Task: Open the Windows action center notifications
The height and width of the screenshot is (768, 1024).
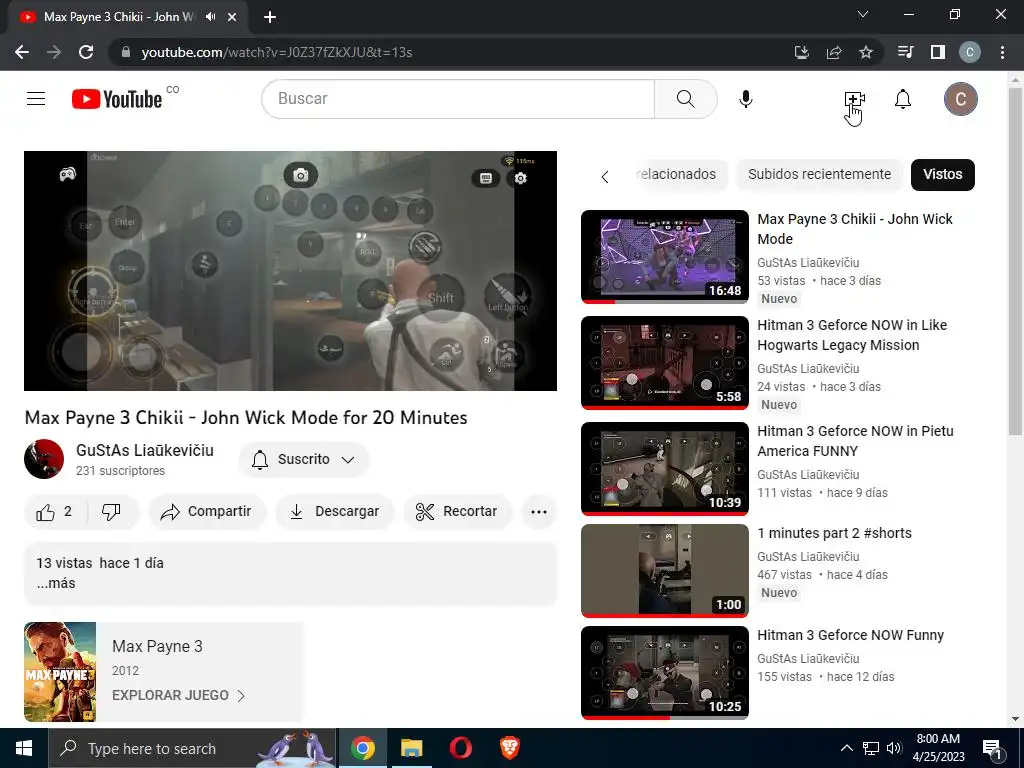Action: pos(991,748)
